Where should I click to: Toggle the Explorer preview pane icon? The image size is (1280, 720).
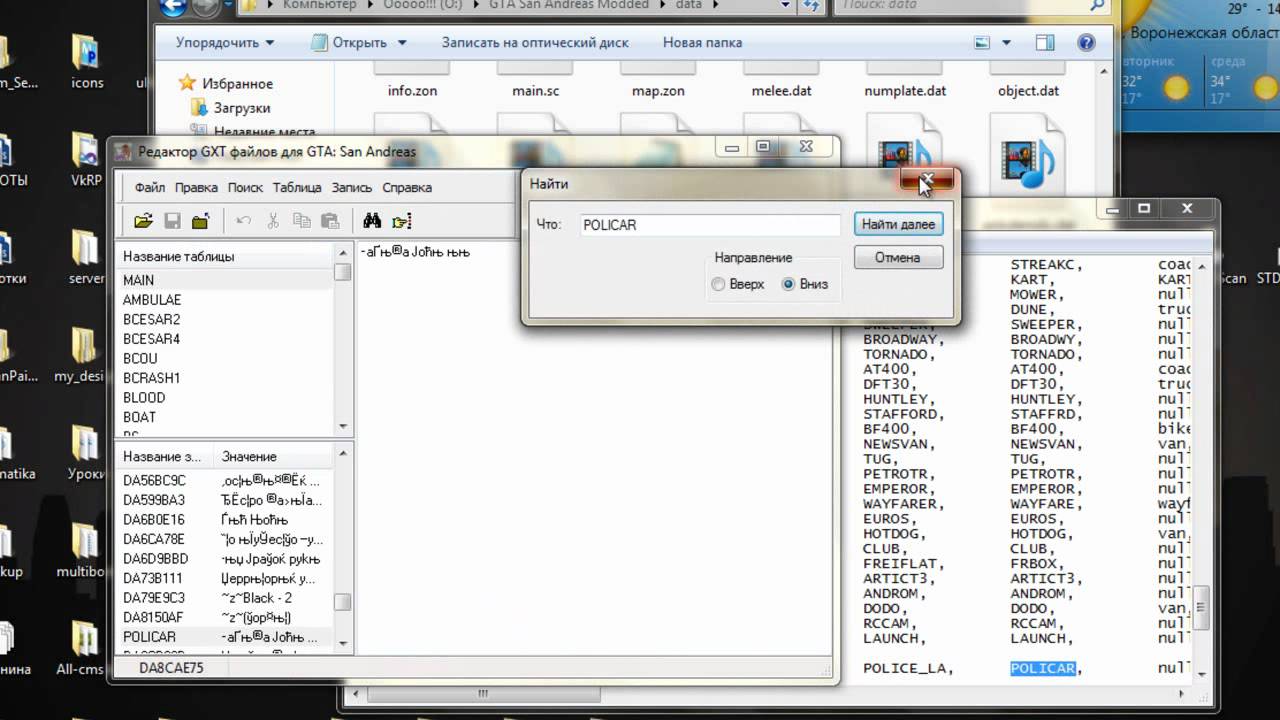point(1045,43)
